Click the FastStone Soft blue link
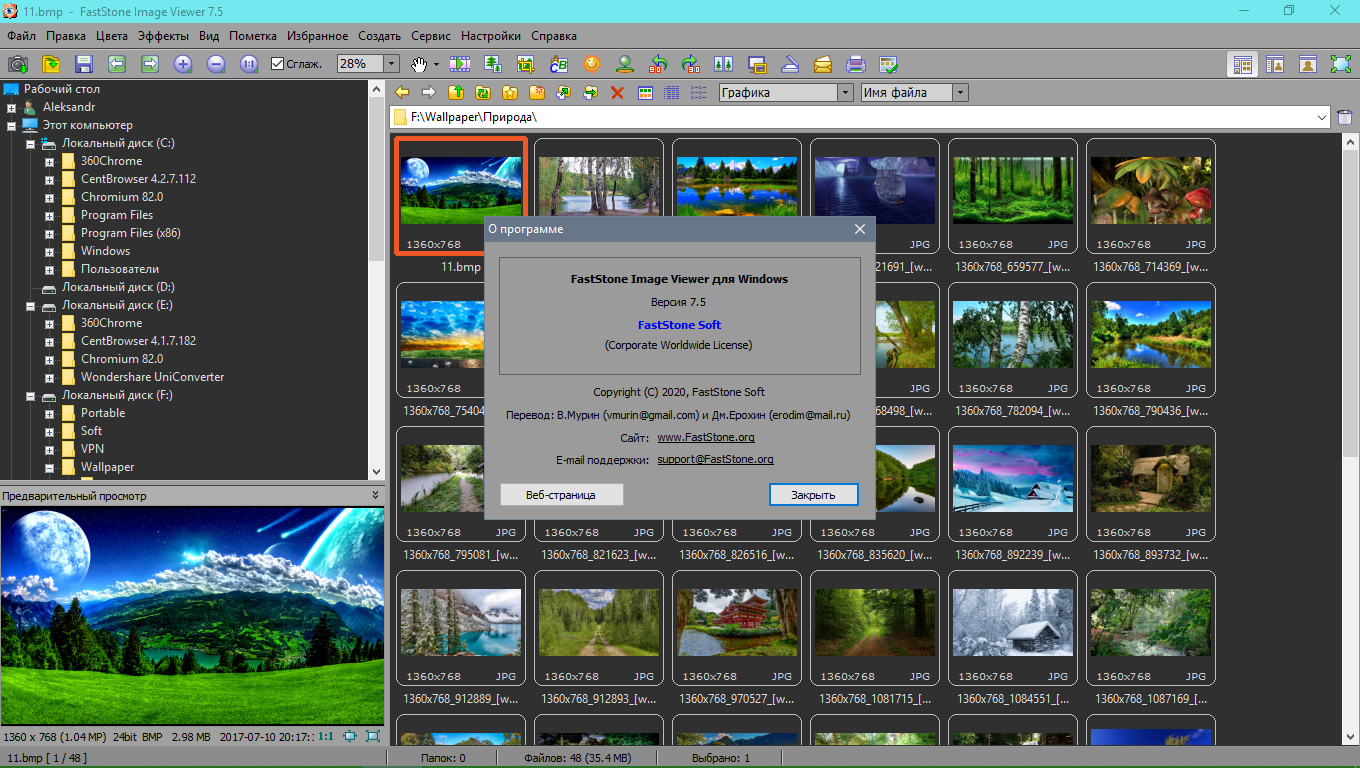Image resolution: width=1360 pixels, height=768 pixels. click(679, 325)
